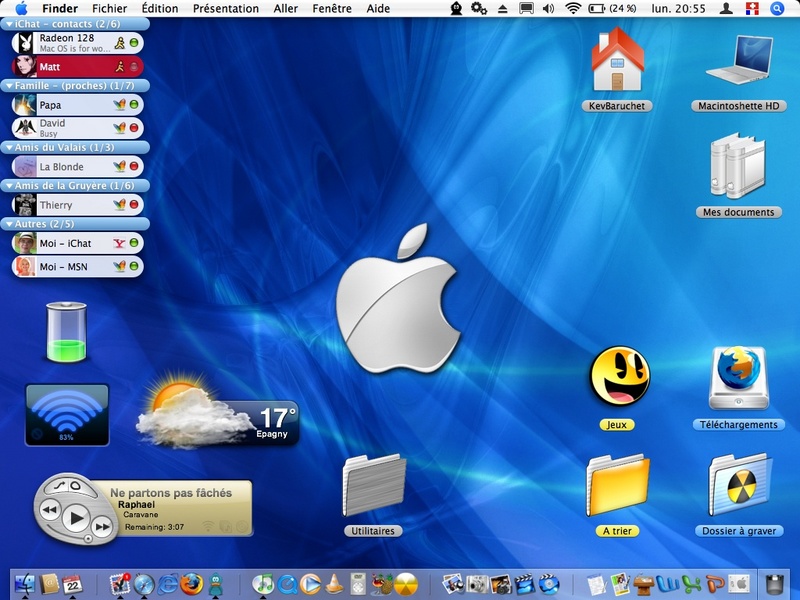Open the volume control in menu bar

pyautogui.click(x=548, y=8)
